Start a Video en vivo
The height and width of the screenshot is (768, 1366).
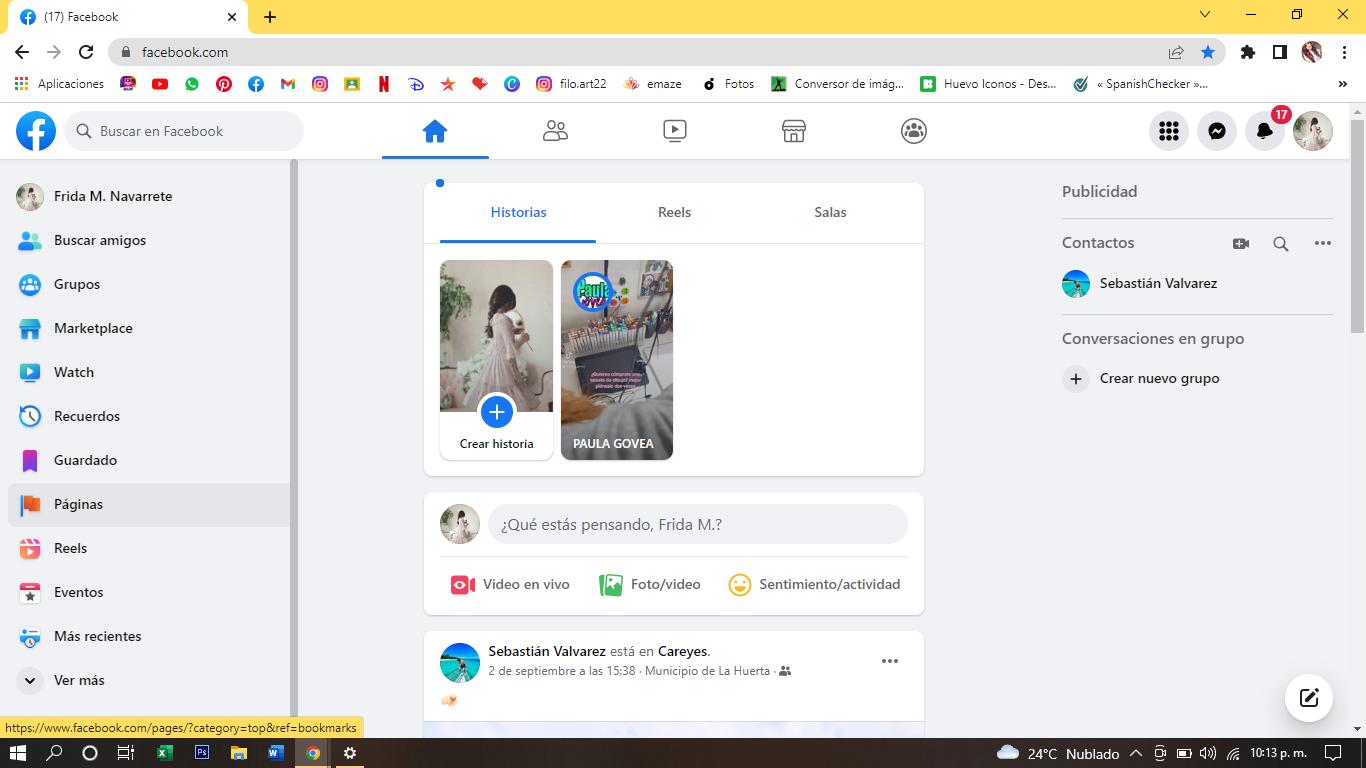pos(510,584)
